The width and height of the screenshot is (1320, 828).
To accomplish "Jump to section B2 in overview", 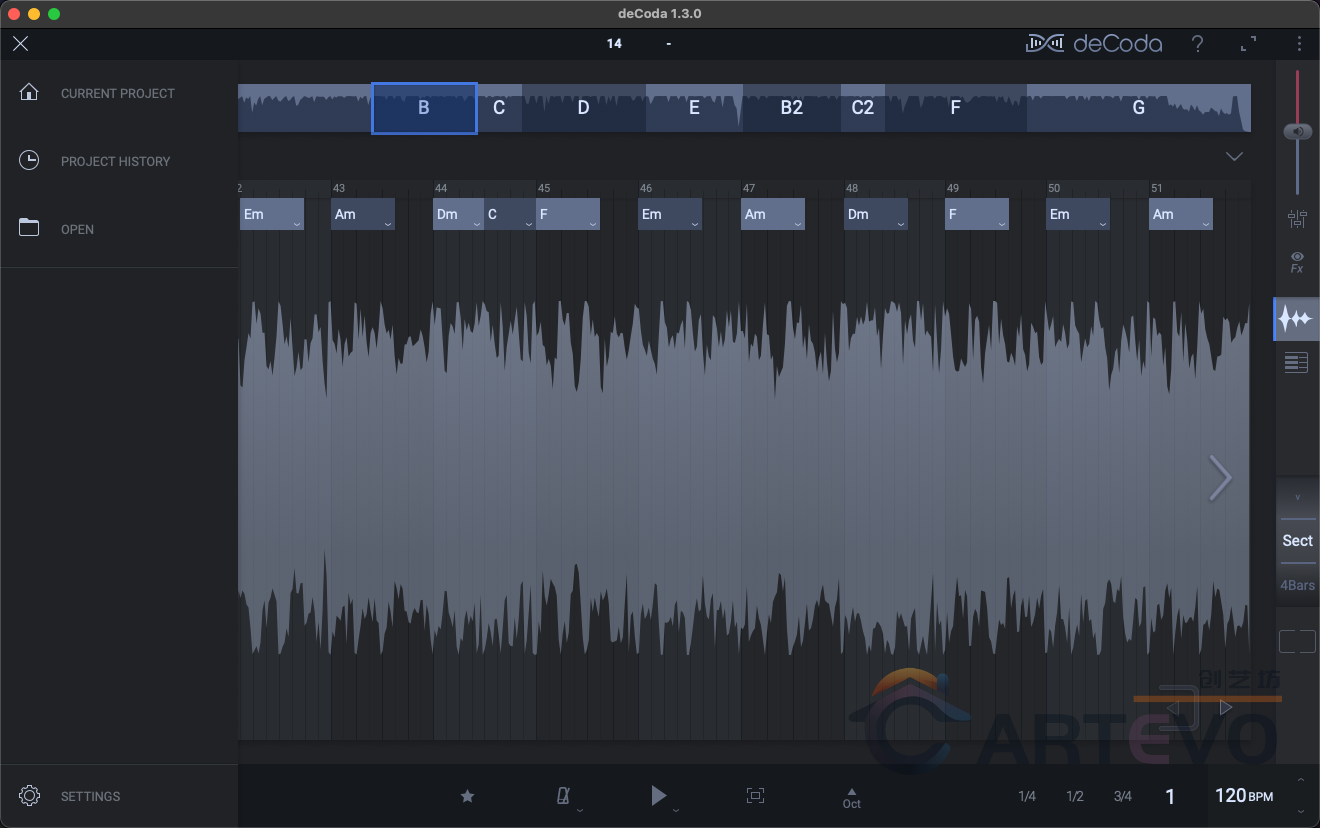I will [x=792, y=108].
